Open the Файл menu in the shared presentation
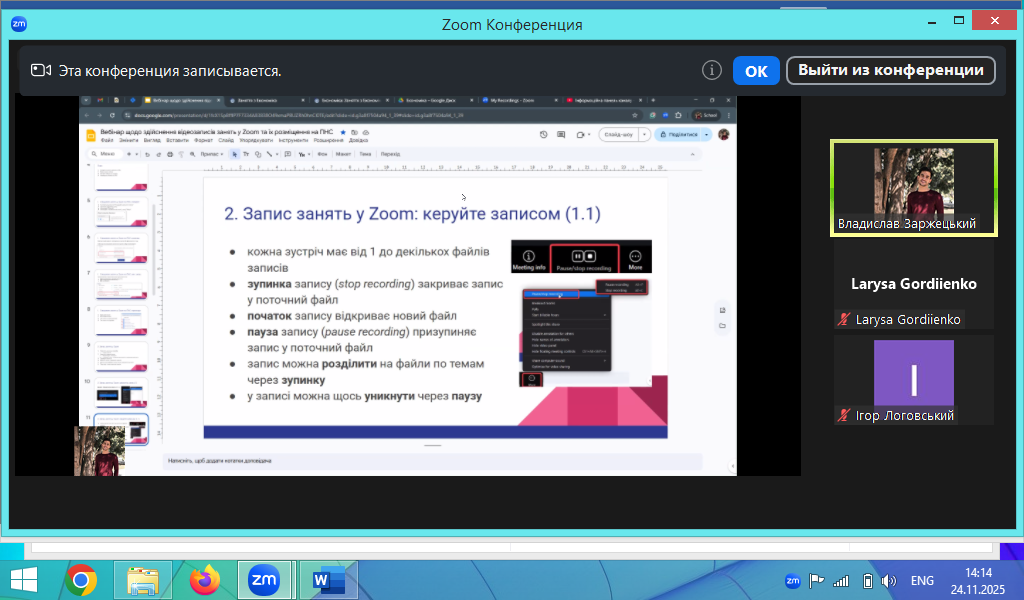Viewport: 1024px width, 600px height. tap(107, 141)
